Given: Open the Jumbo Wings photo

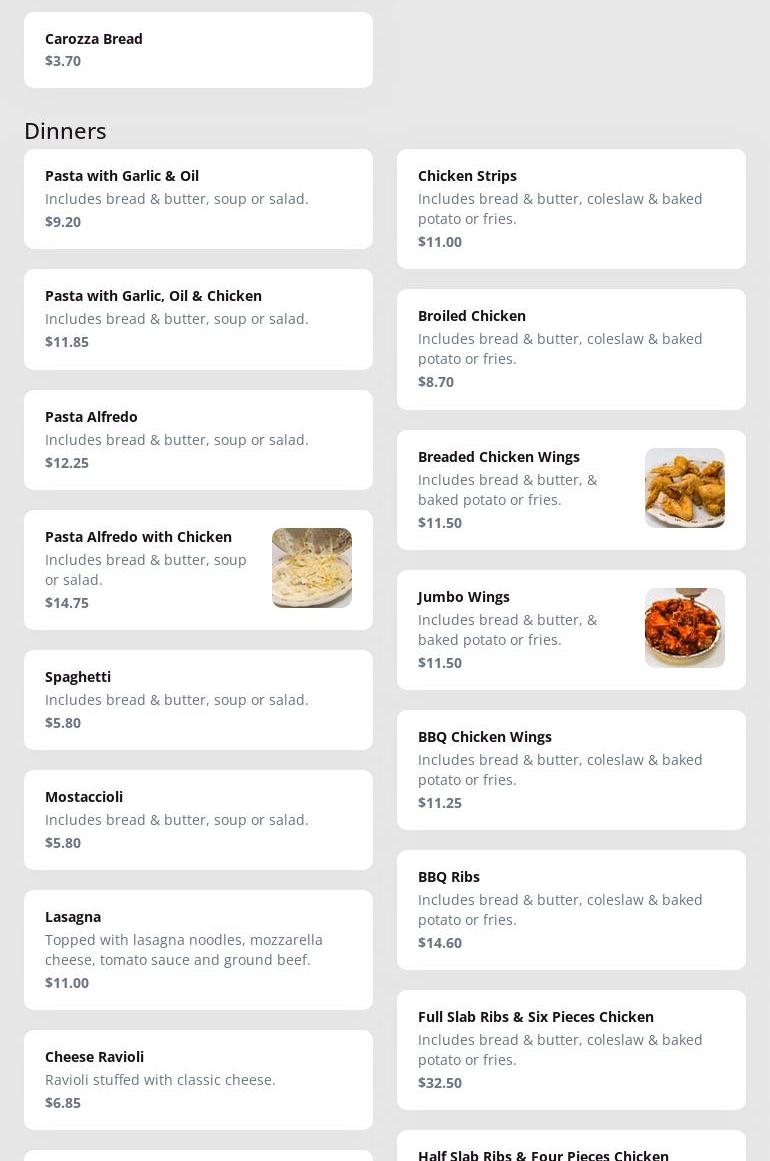Looking at the screenshot, I should pos(685,628).
